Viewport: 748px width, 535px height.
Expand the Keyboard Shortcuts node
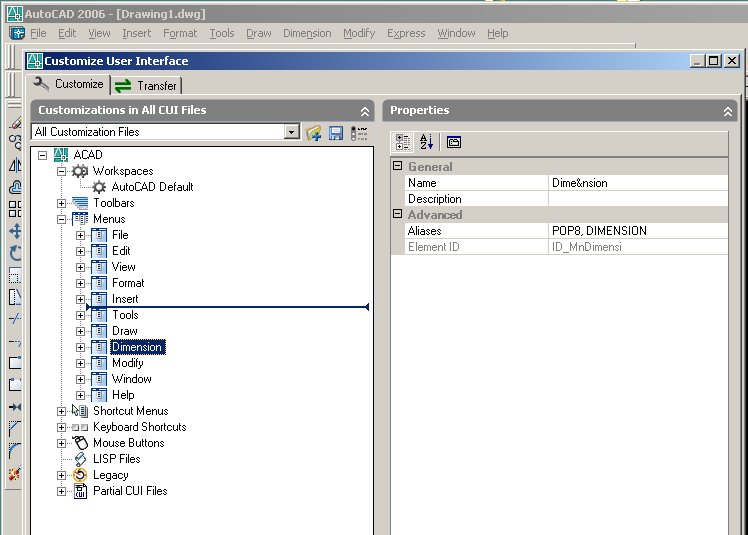[62, 427]
